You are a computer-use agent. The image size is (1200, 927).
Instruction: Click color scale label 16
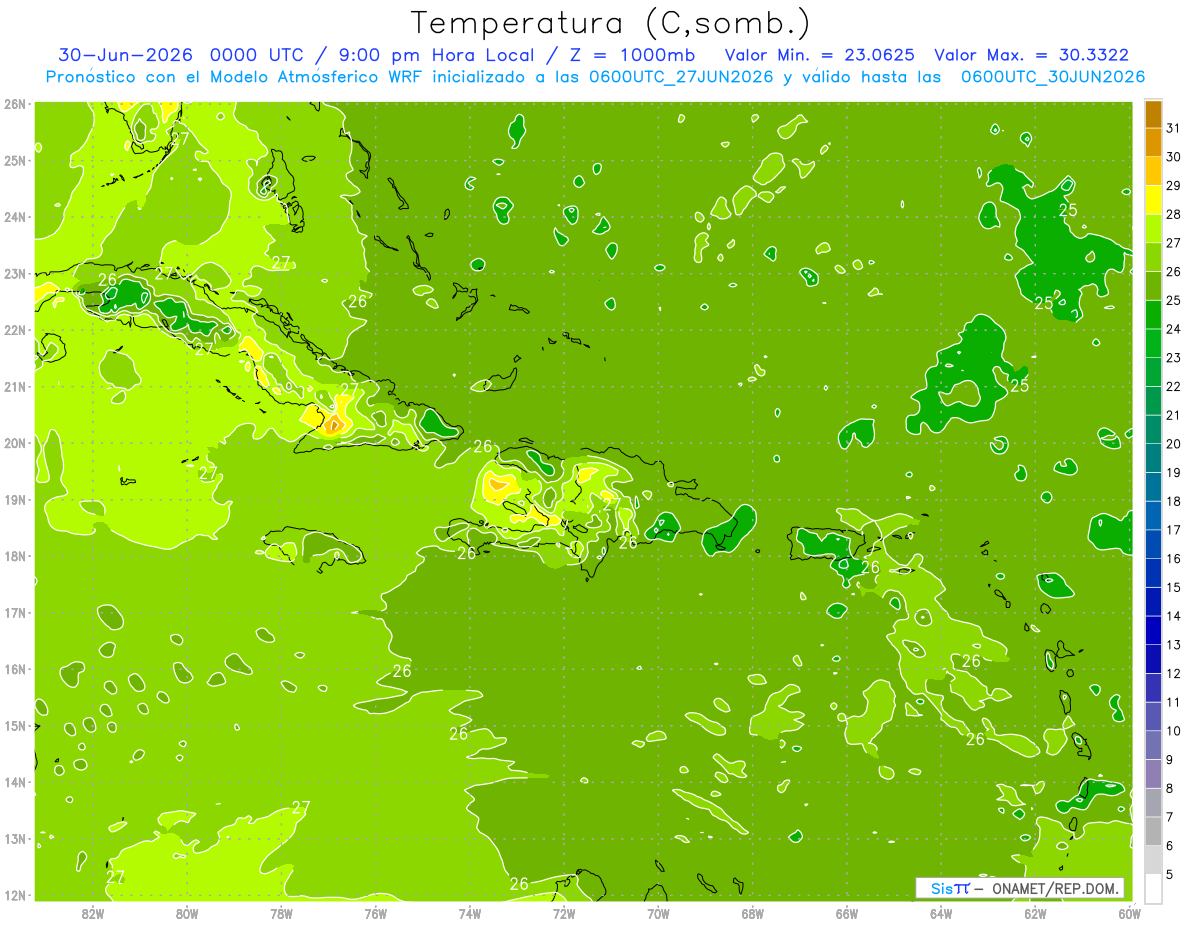click(x=1173, y=559)
